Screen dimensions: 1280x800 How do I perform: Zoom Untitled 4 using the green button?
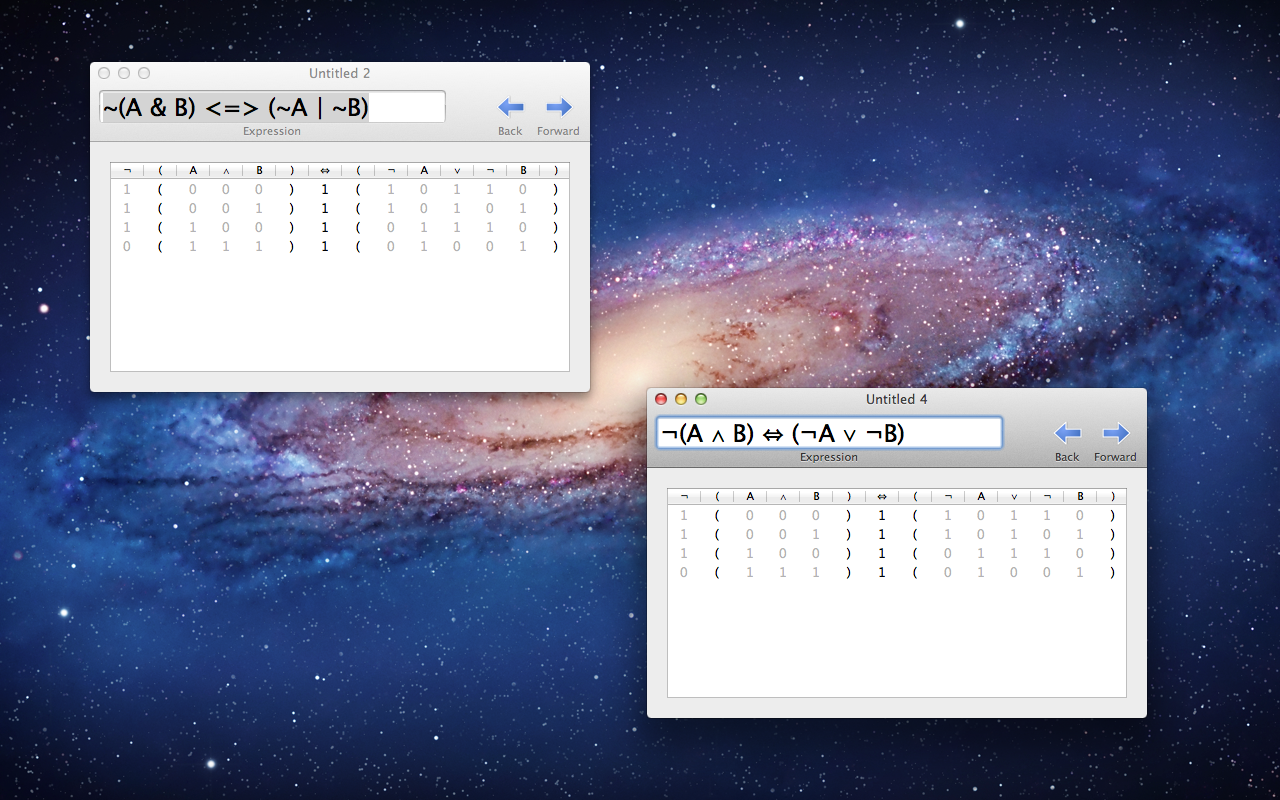tap(701, 399)
